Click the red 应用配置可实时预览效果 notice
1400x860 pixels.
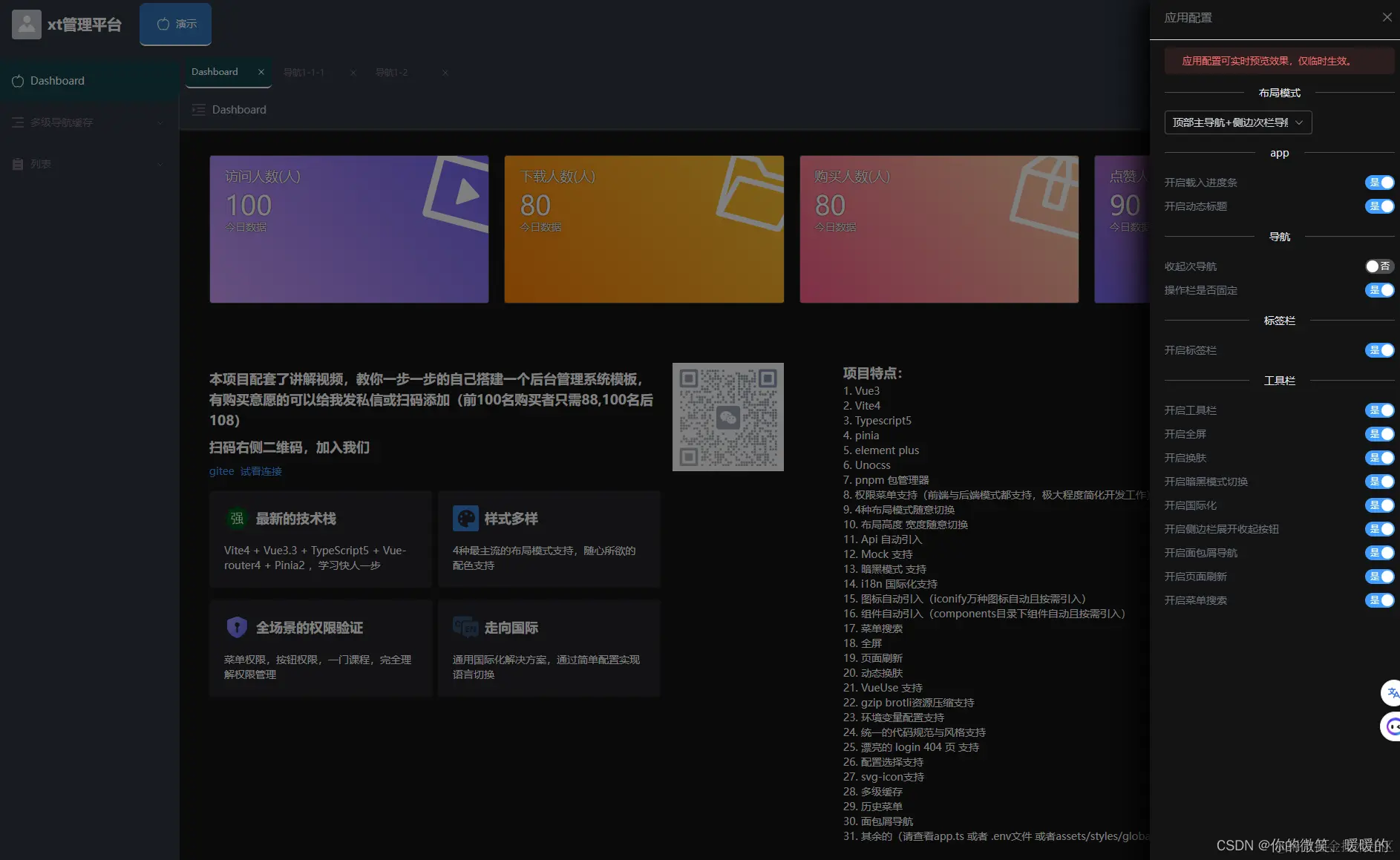[1279, 61]
